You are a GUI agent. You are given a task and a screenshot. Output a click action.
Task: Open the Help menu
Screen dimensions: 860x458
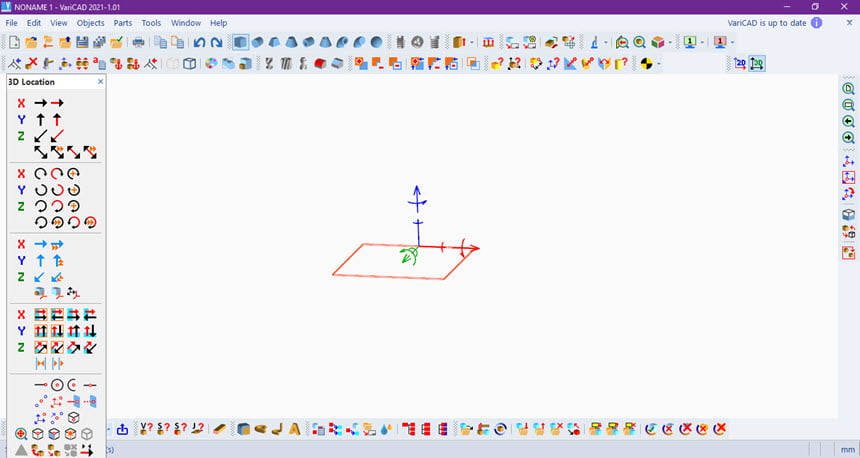click(x=218, y=23)
